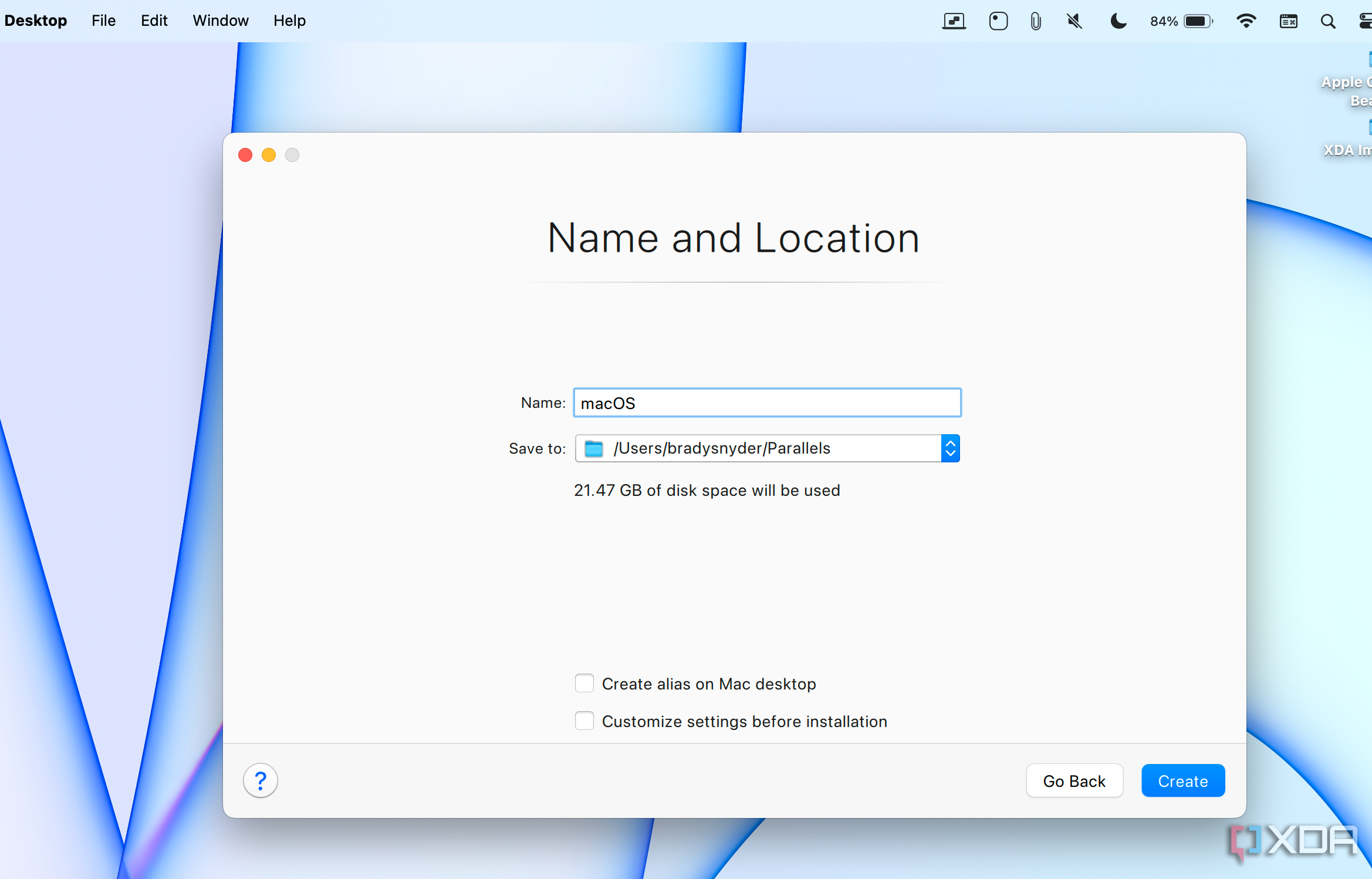Screen dimensions: 1372x879
Task: Click the muted speaker menu bar icon
Action: tap(1074, 21)
